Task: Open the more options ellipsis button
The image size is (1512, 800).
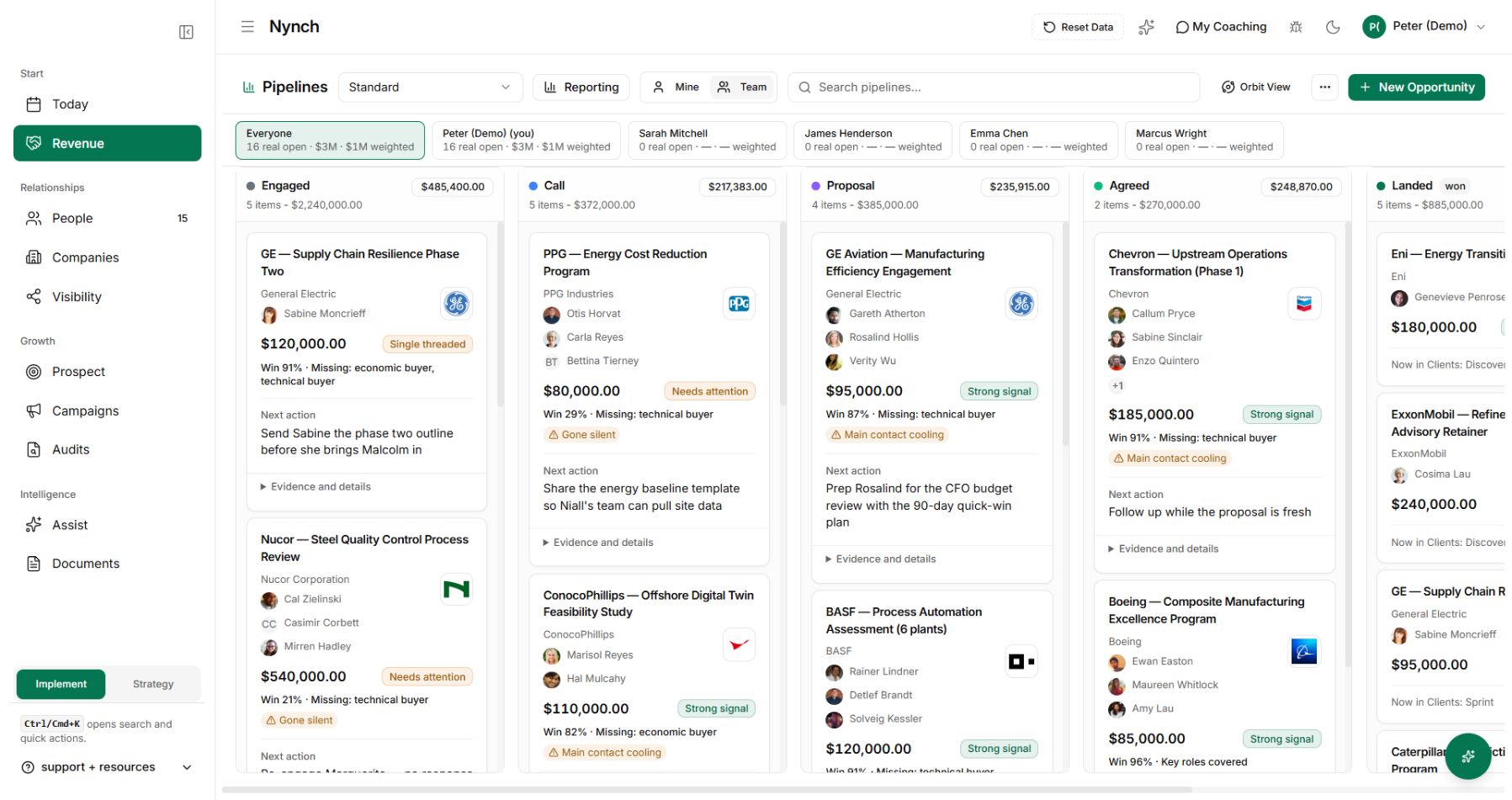Action: tap(1325, 87)
